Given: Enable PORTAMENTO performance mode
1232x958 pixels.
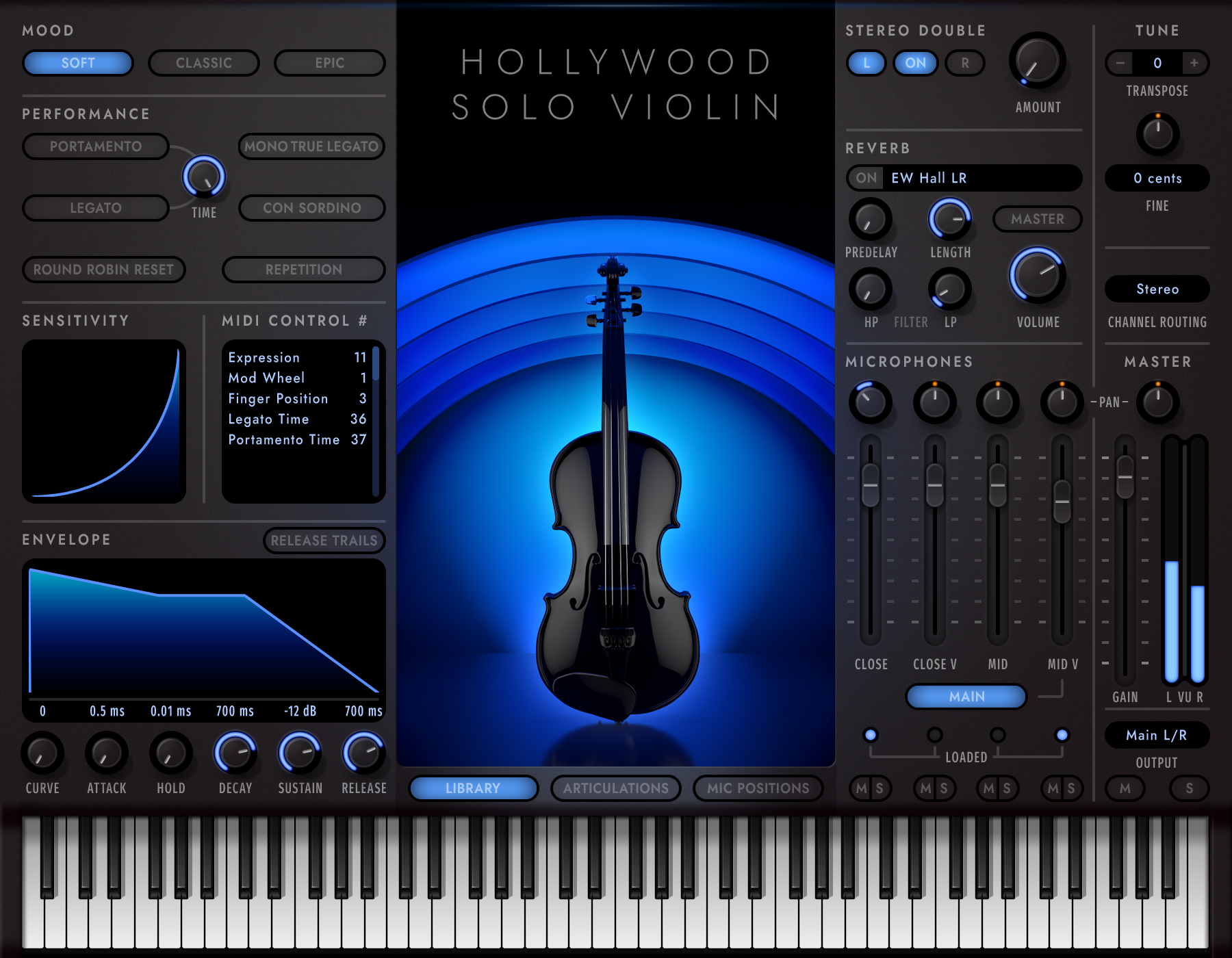Looking at the screenshot, I should coord(96,146).
